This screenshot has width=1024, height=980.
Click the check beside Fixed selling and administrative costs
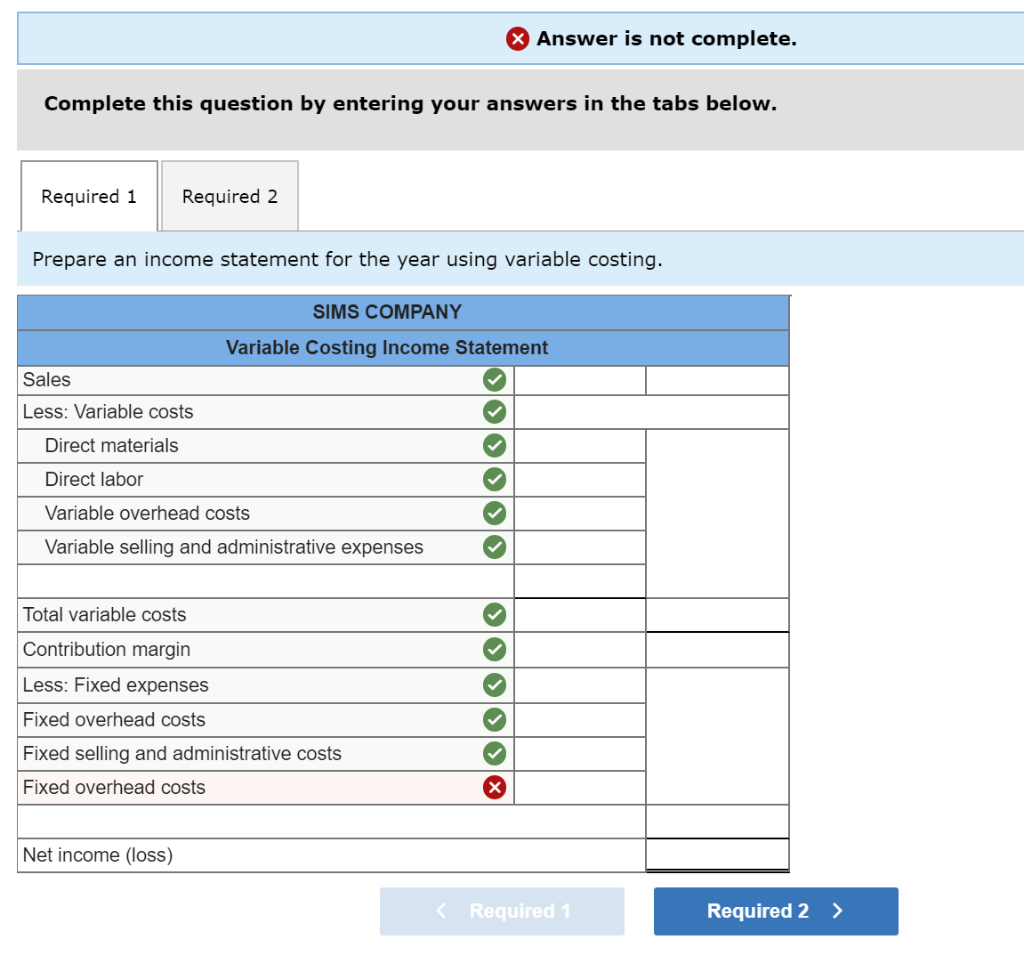[494, 753]
